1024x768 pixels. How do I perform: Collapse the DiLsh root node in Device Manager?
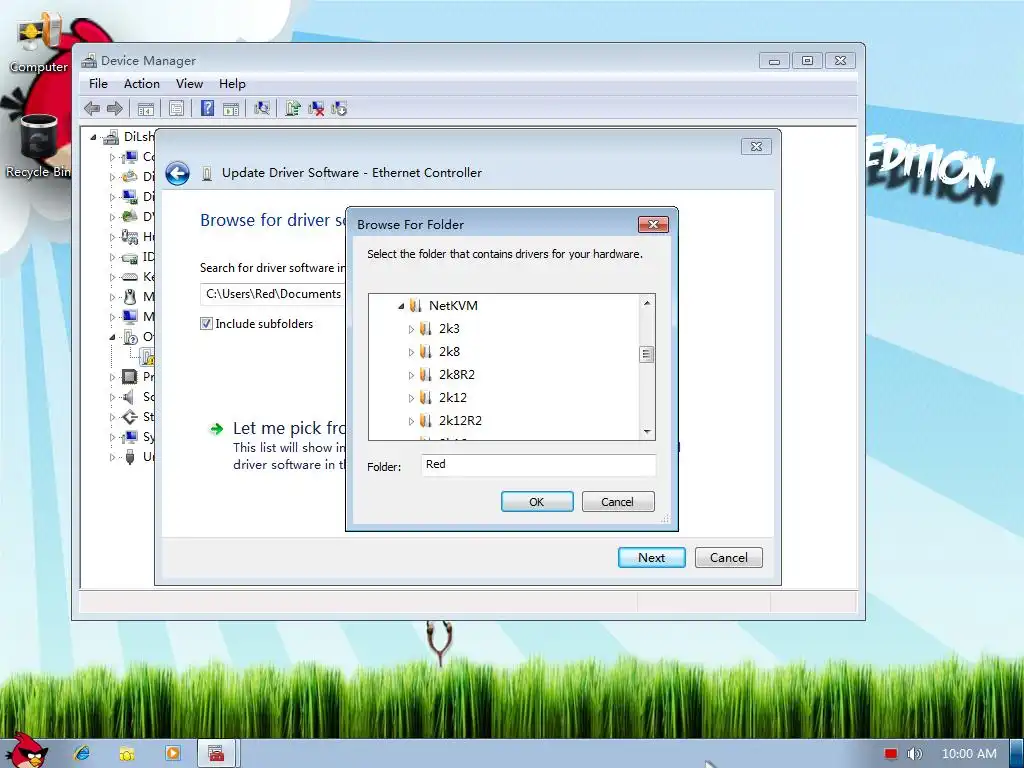coord(93,137)
